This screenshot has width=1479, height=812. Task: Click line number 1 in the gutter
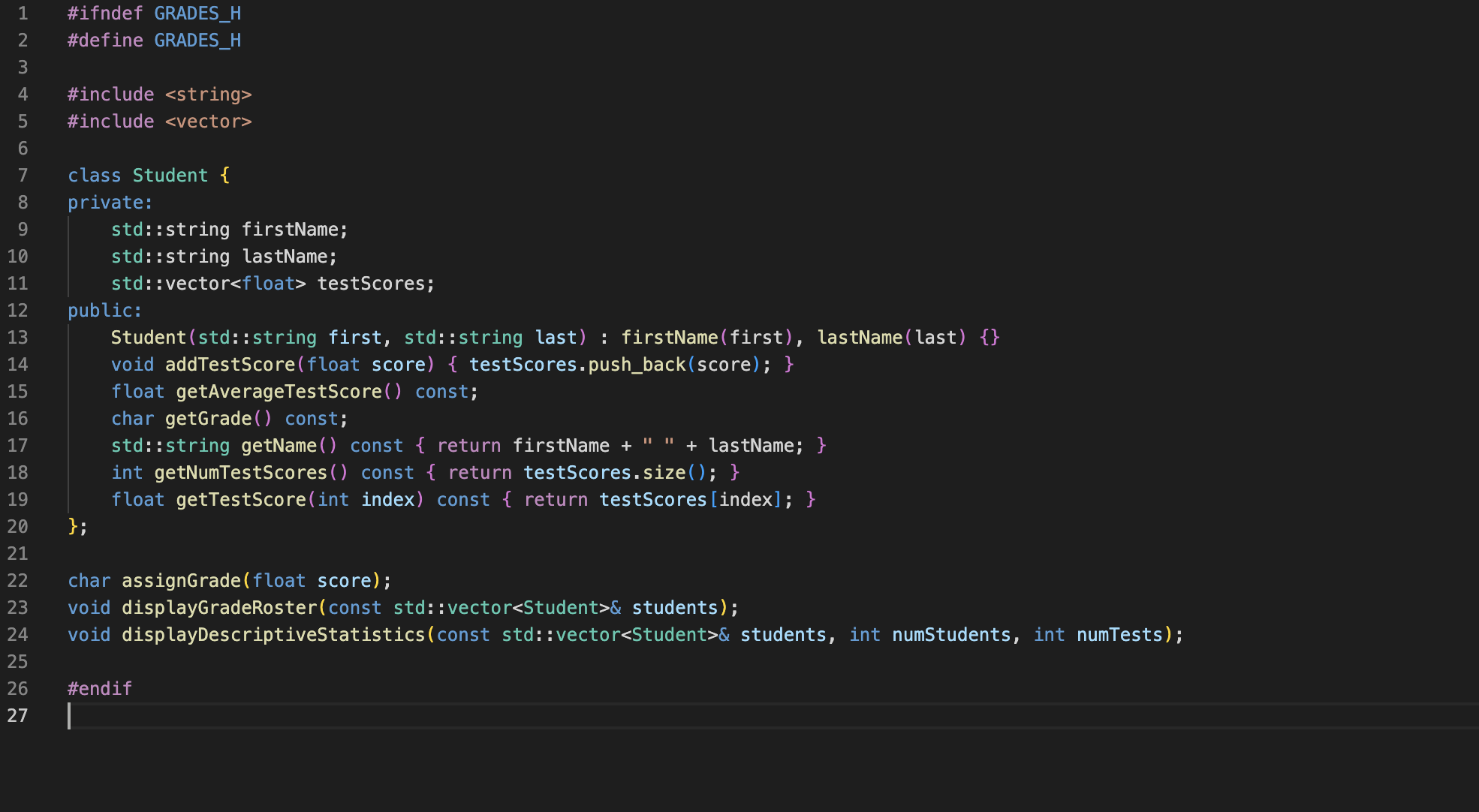(x=22, y=13)
